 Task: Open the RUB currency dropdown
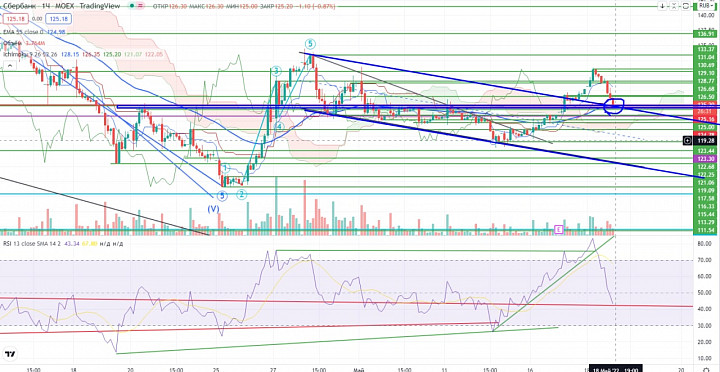point(706,6)
